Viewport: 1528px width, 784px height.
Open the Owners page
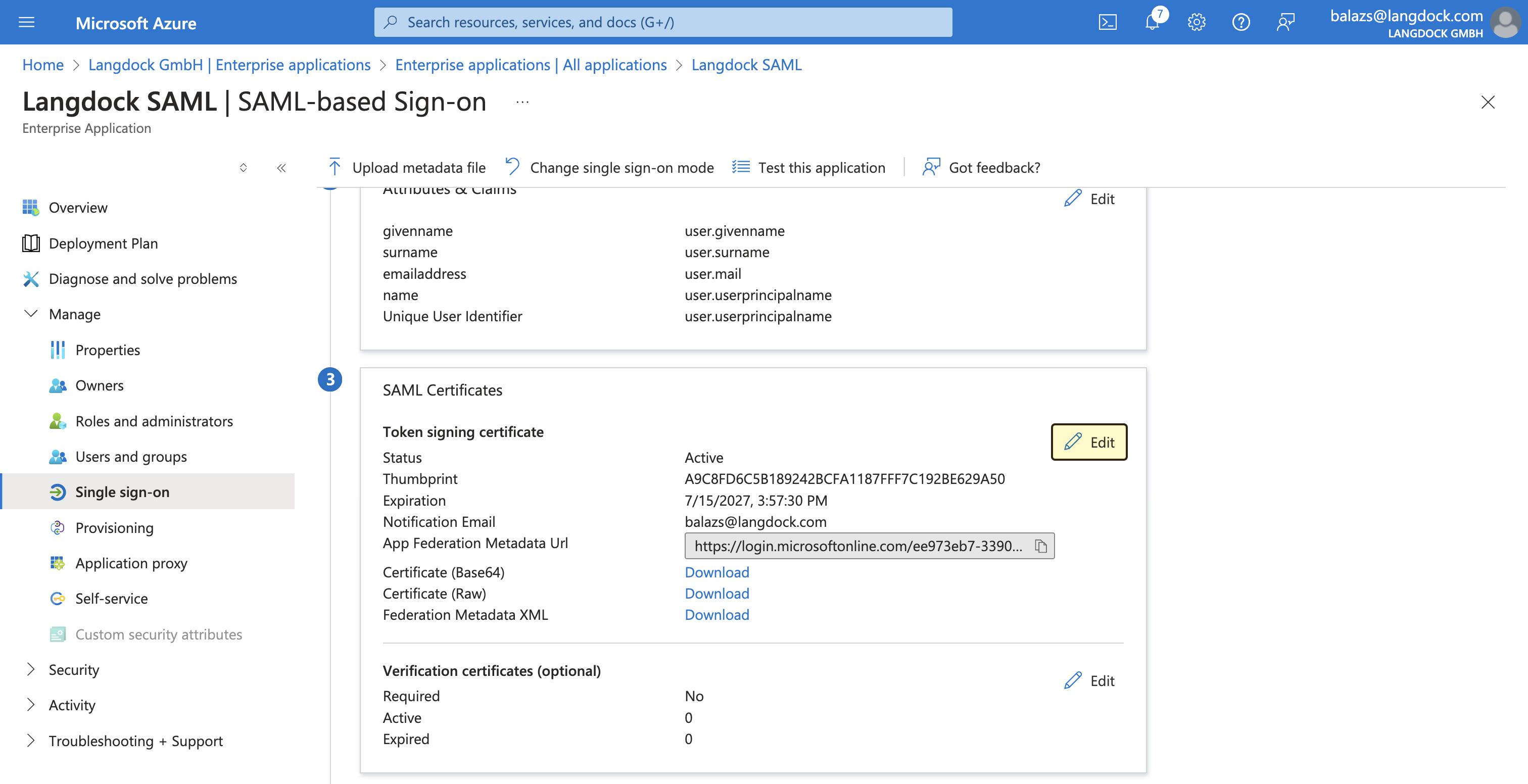tap(99, 385)
